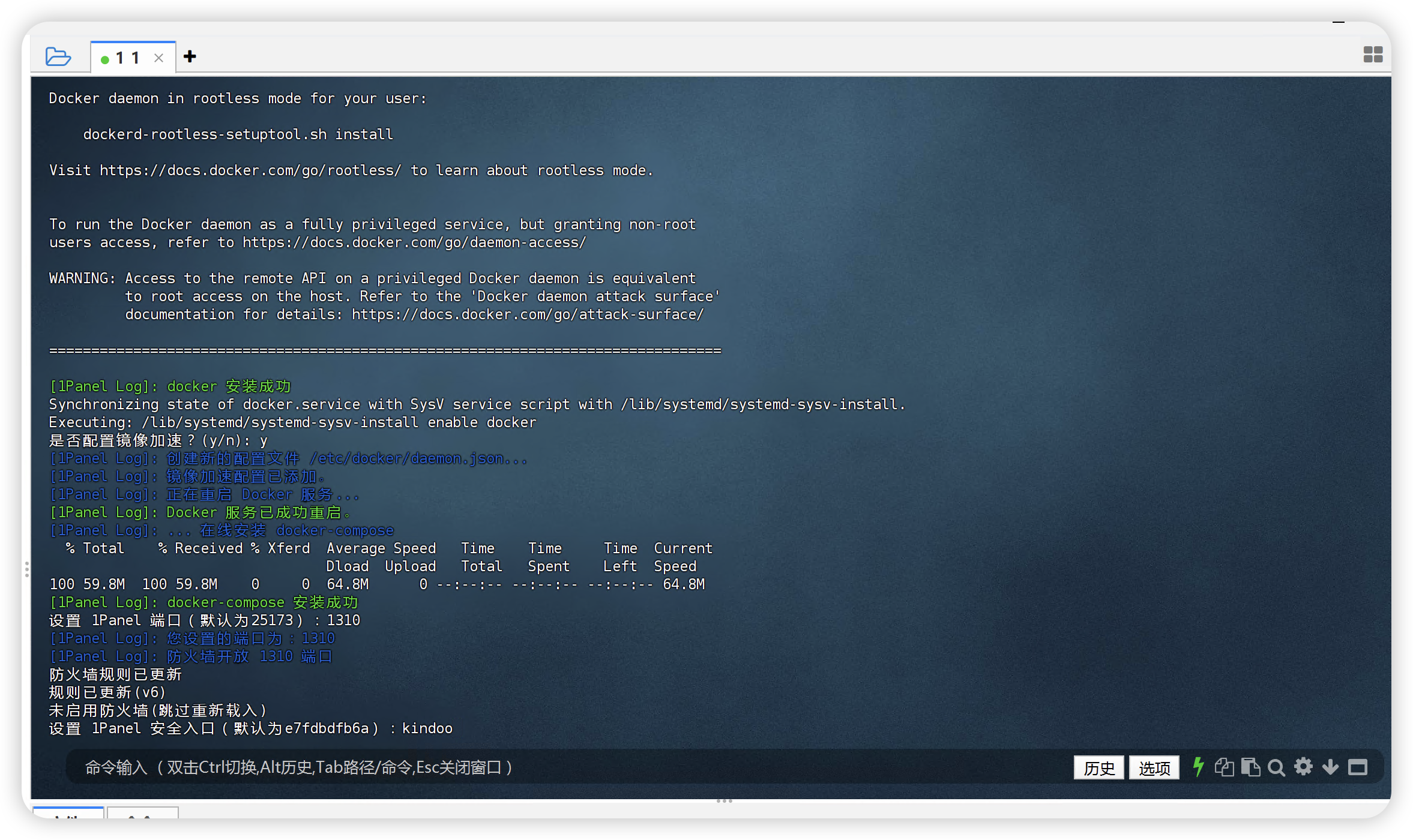This screenshot has width=1413, height=840.
Task: Click the "未启用防火墙(跳过重新载入)" line
Action: 158,710
